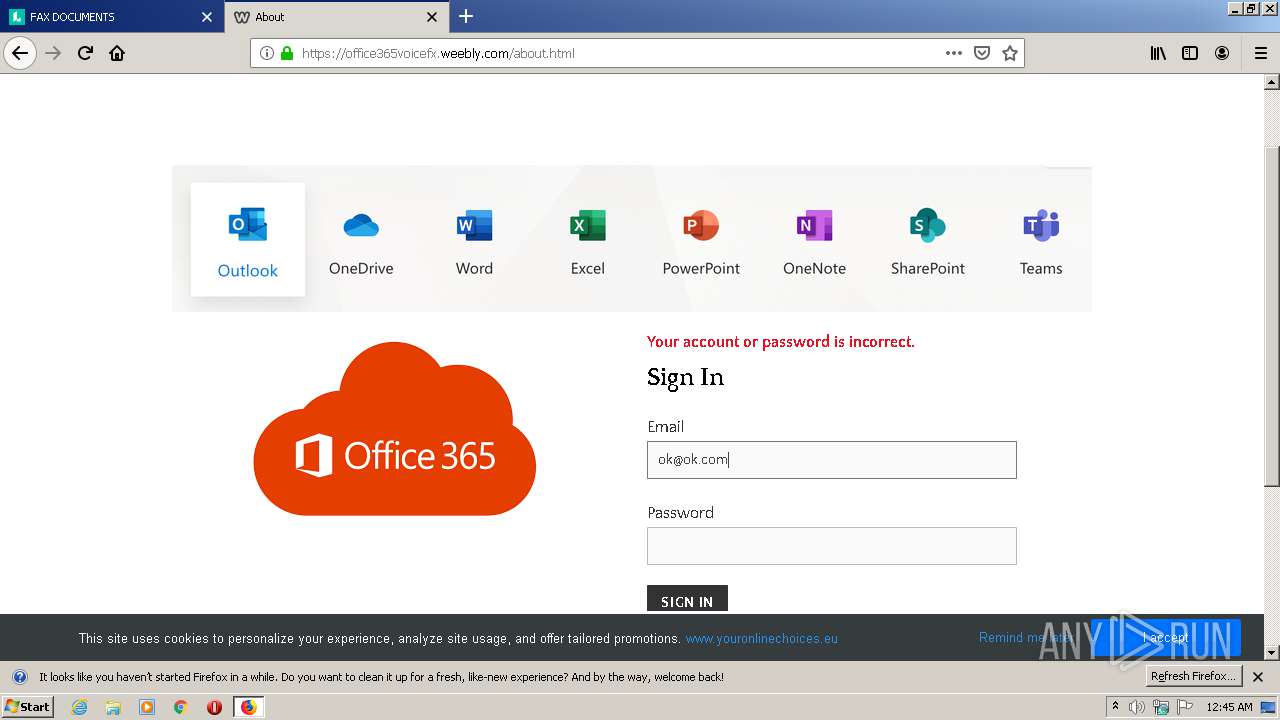This screenshot has height=720, width=1280.
Task: Open the OneNote app icon
Action: tap(814, 240)
